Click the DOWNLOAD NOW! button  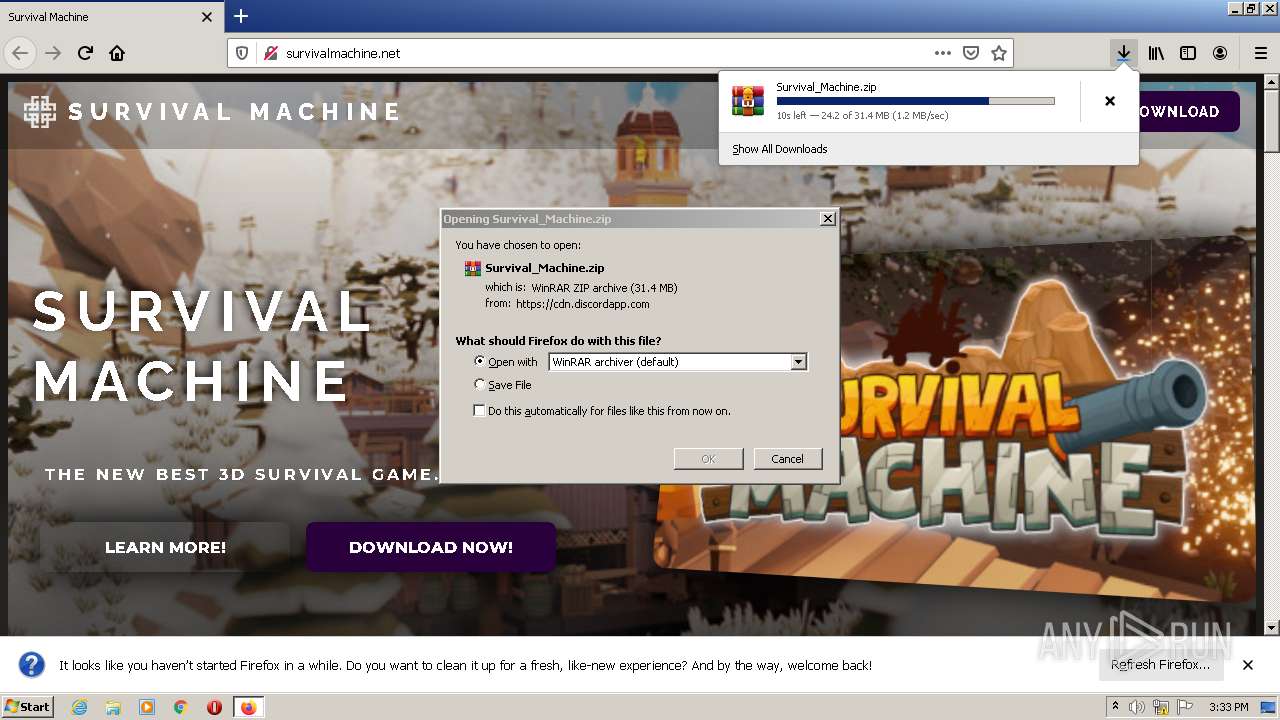point(431,547)
